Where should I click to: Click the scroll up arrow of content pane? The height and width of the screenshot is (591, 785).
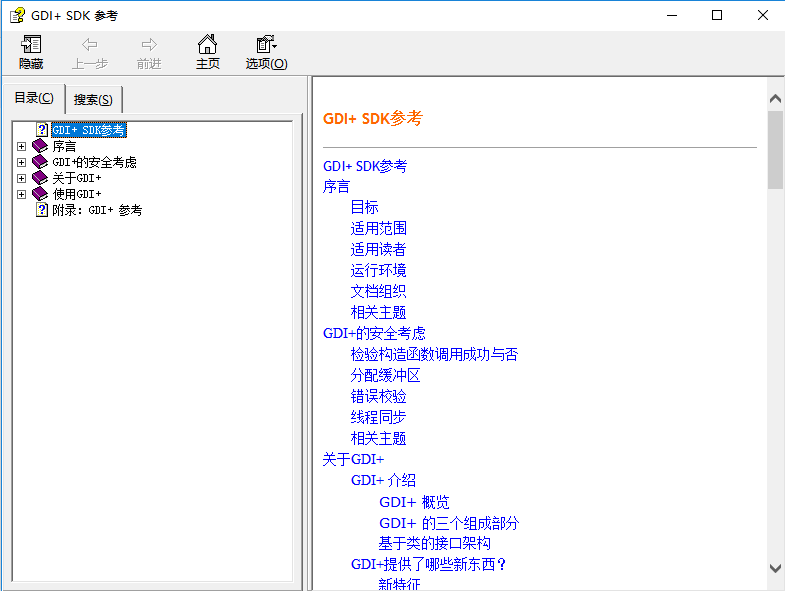click(x=775, y=99)
